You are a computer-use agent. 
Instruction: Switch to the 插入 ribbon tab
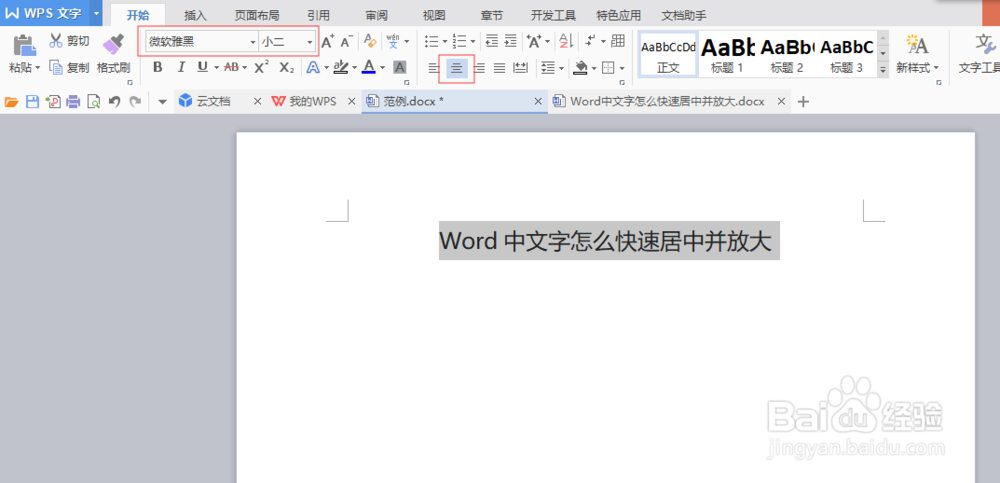click(x=195, y=15)
